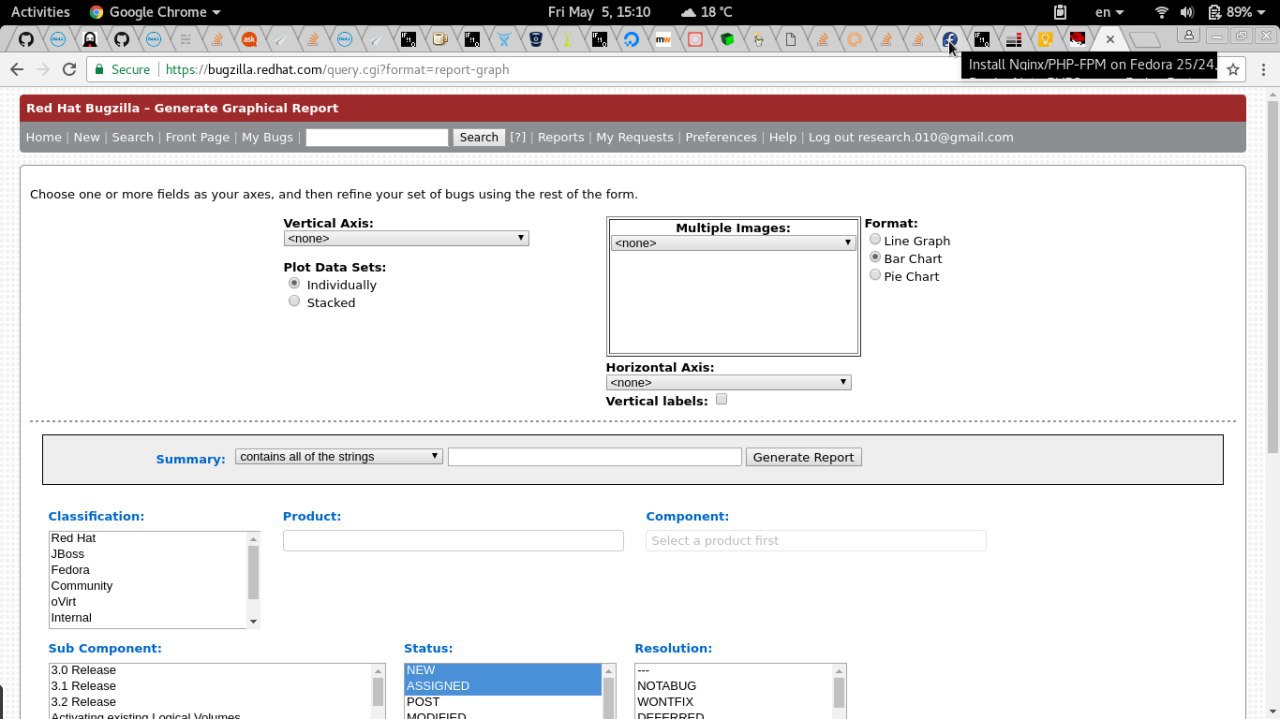Open the Help link
Viewport: 1280px width, 719px height.
[x=783, y=137]
